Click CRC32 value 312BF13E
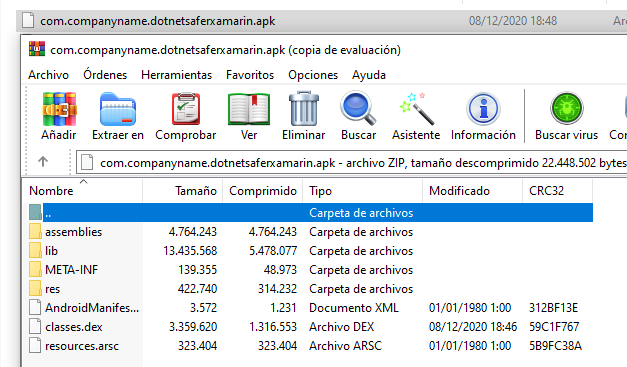 553,307
